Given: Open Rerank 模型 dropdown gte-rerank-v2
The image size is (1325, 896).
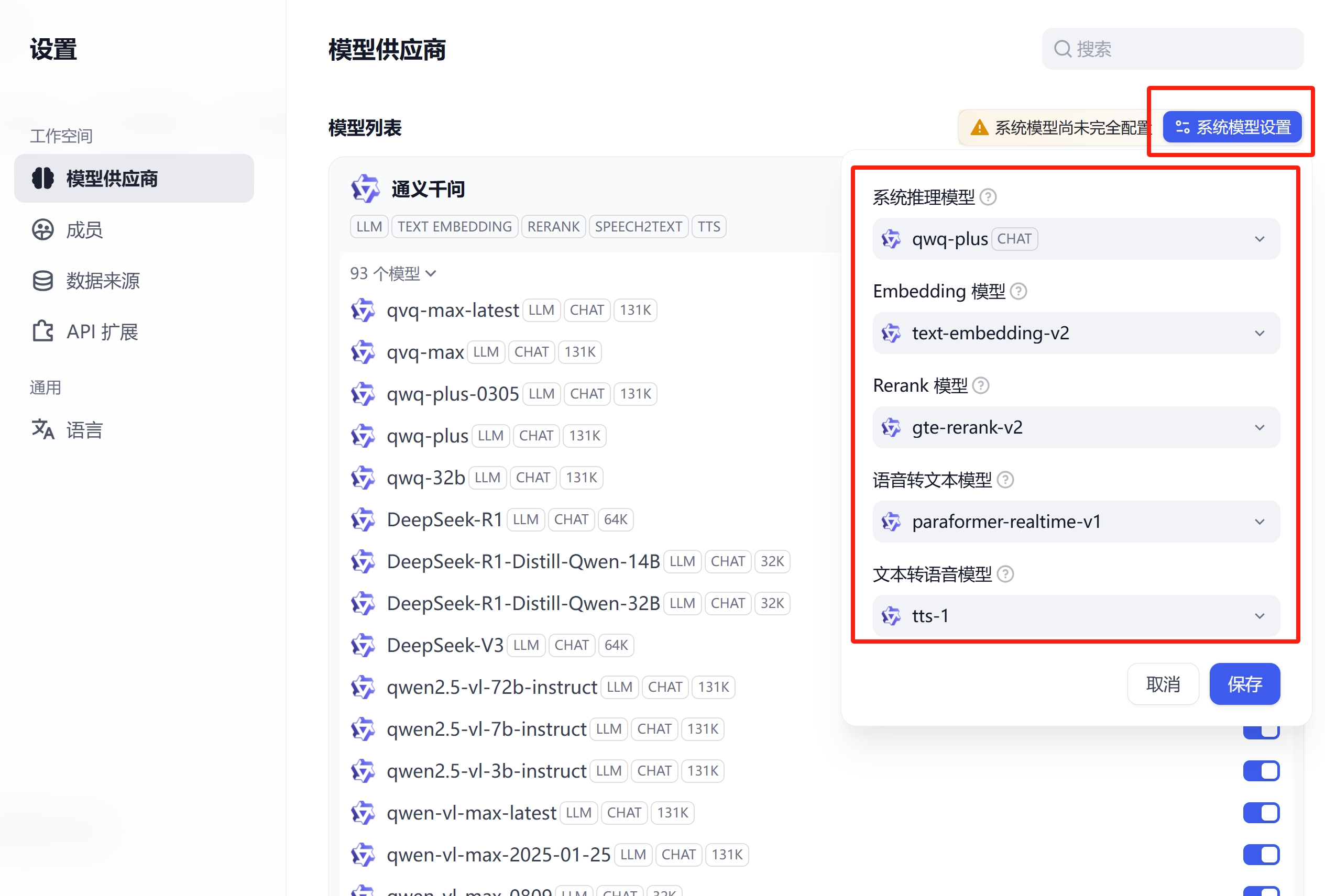Looking at the screenshot, I should (x=1076, y=427).
